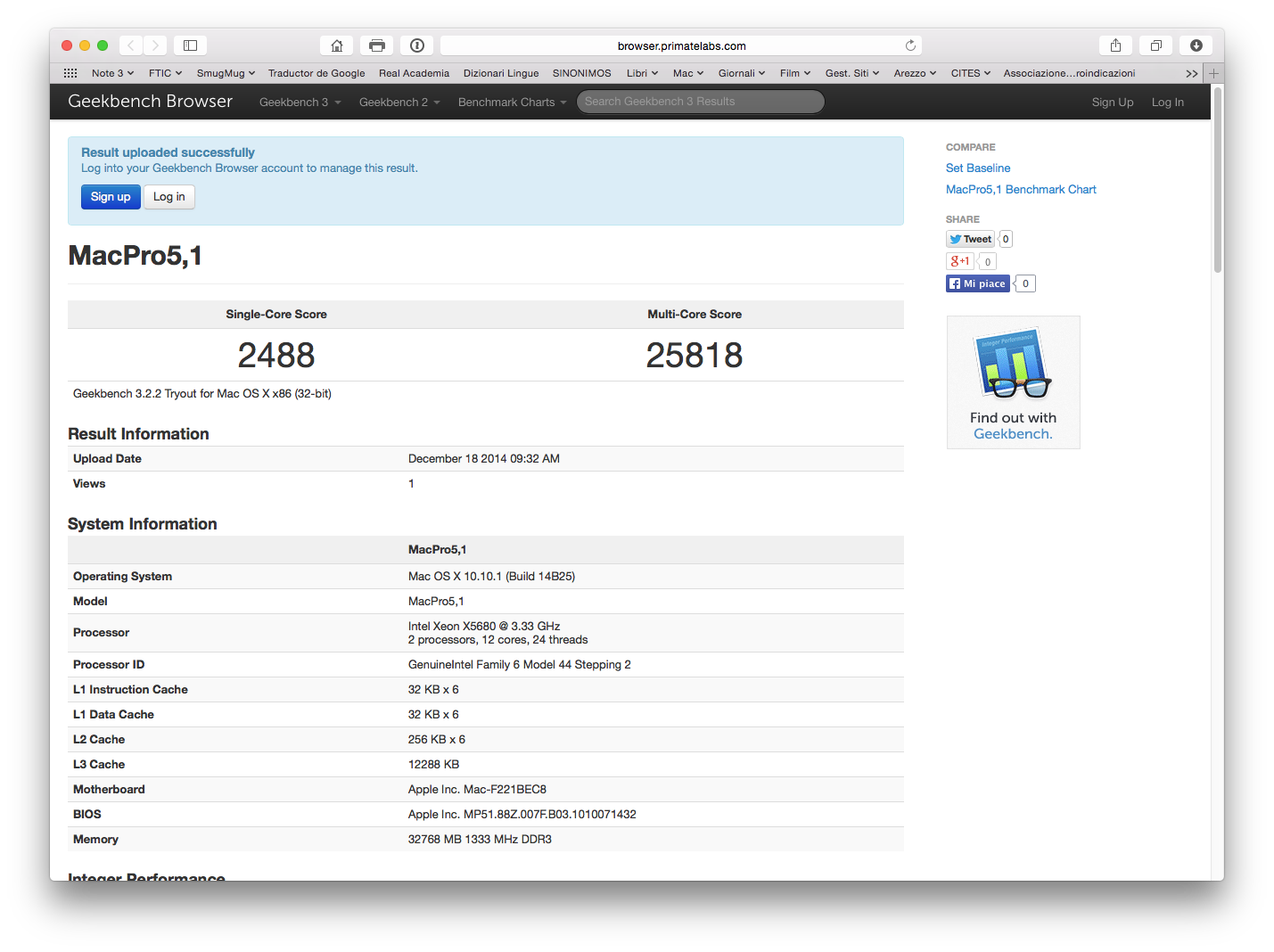This screenshot has width=1274, height=952.
Task: Go back with Safari's back arrow
Action: [131, 45]
